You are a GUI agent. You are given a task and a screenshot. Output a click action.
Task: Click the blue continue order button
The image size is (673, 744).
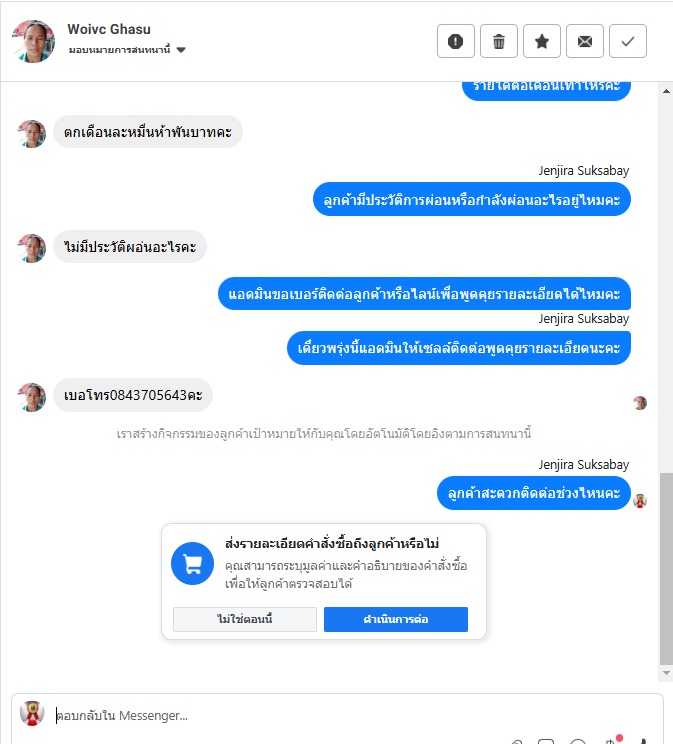(x=396, y=619)
